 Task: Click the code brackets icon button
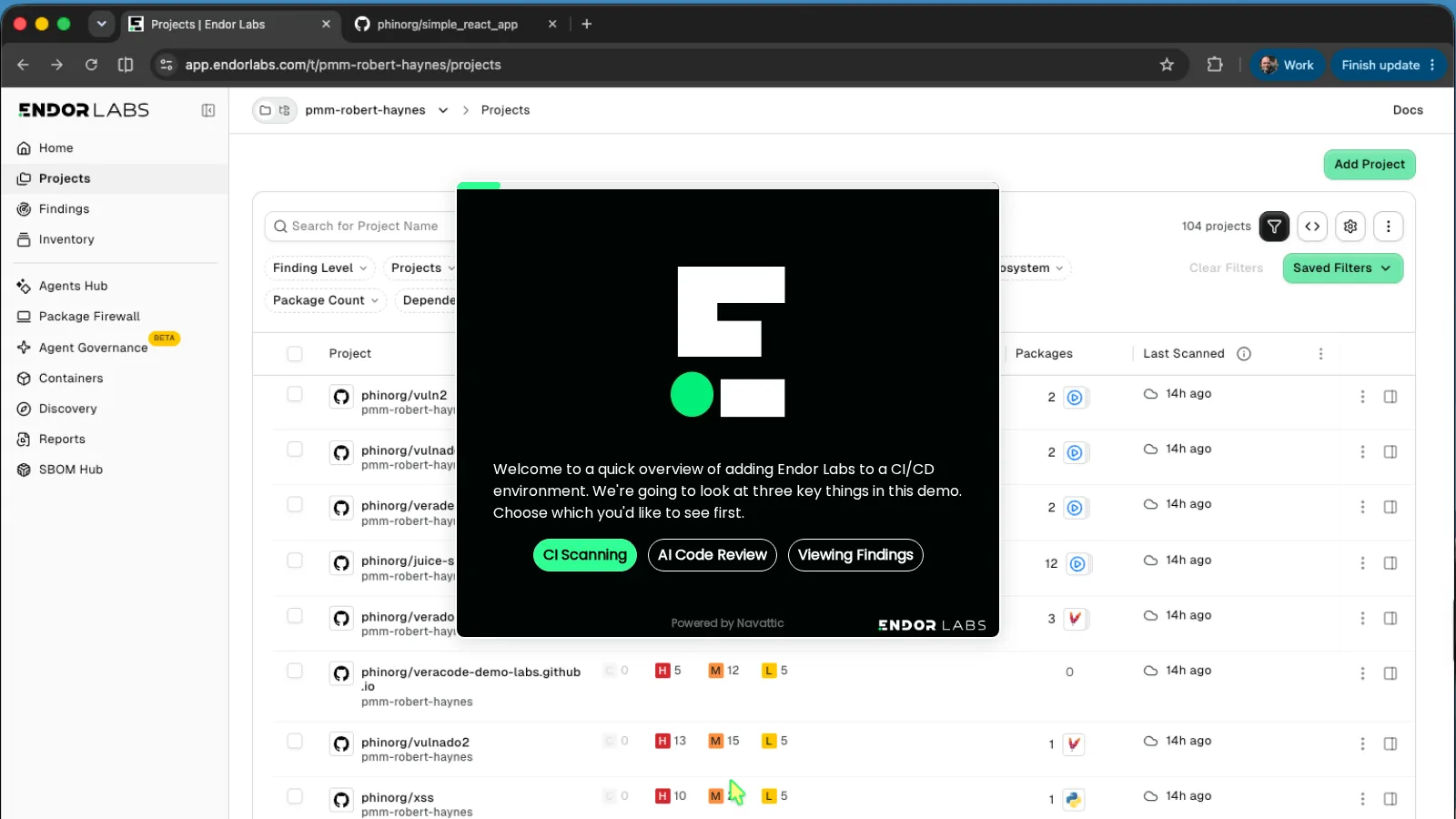pyautogui.click(x=1312, y=227)
